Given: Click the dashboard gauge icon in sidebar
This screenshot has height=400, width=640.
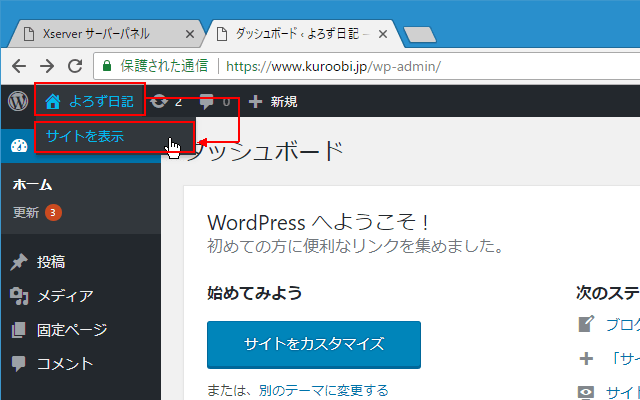Looking at the screenshot, I should point(19,146).
